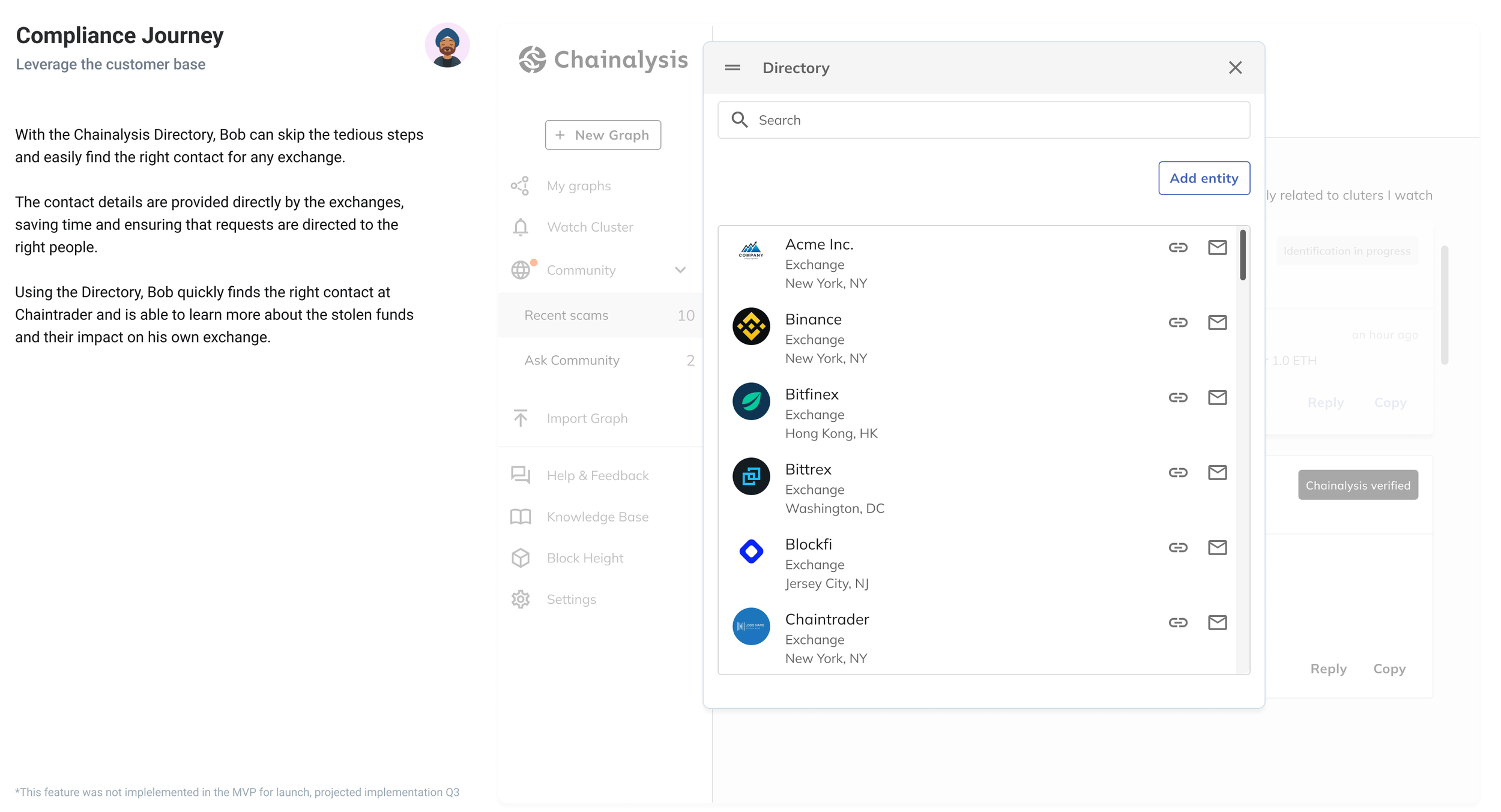Create a New Graph
Image resolution: width=1501 pixels, height=812 pixels.
click(603, 135)
